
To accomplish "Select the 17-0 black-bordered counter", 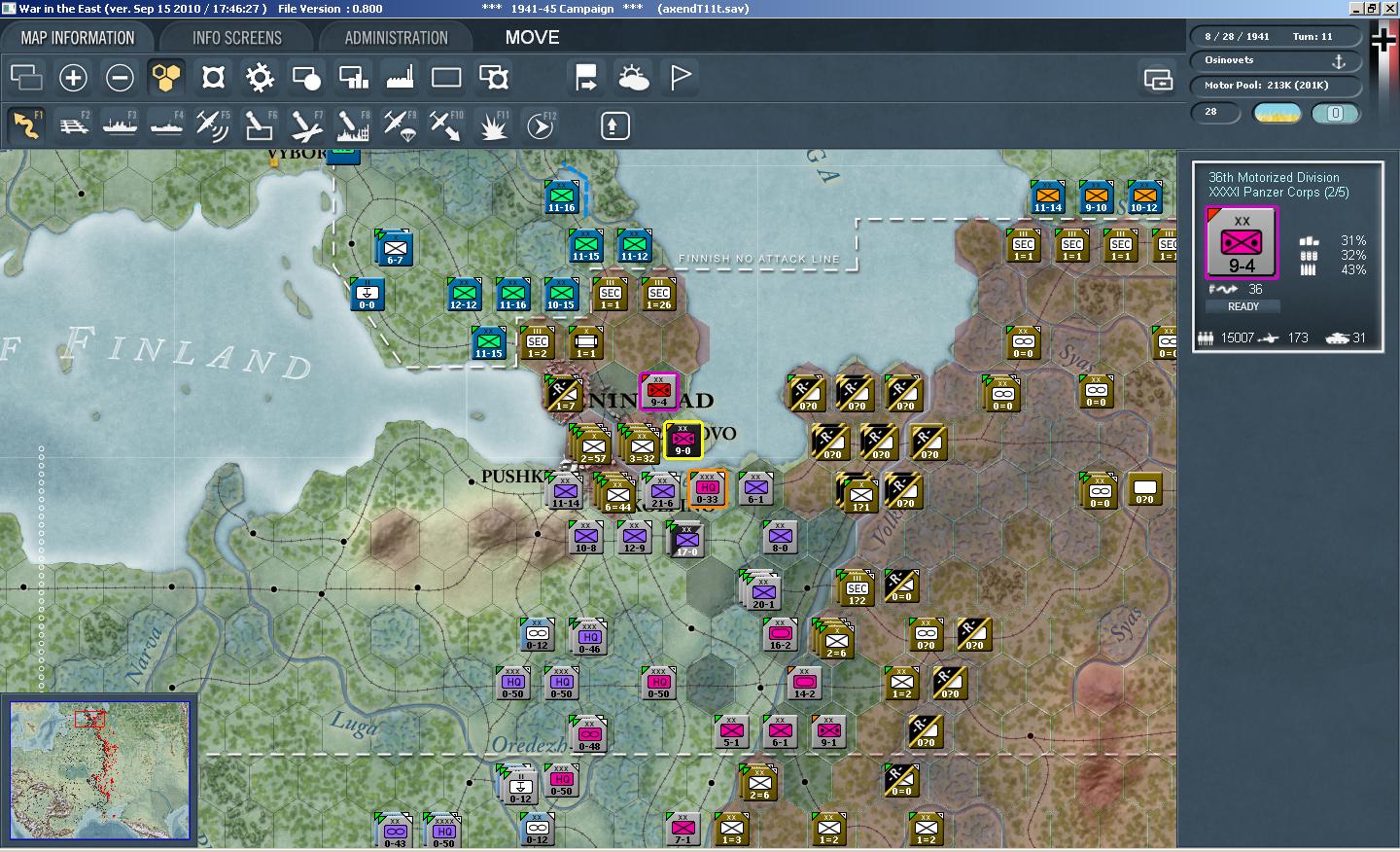I will click(x=686, y=539).
